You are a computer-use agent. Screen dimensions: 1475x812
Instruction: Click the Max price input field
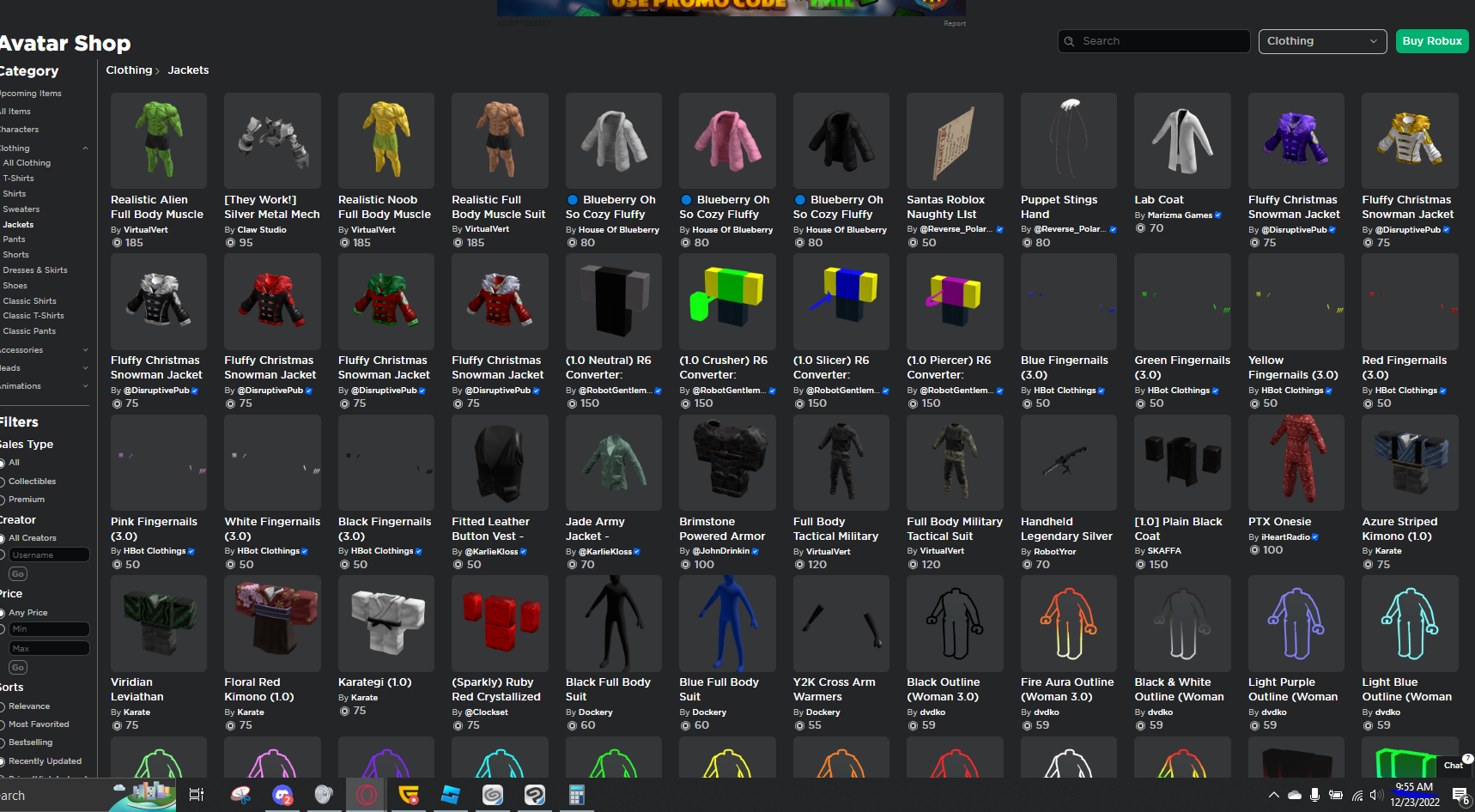(x=49, y=649)
